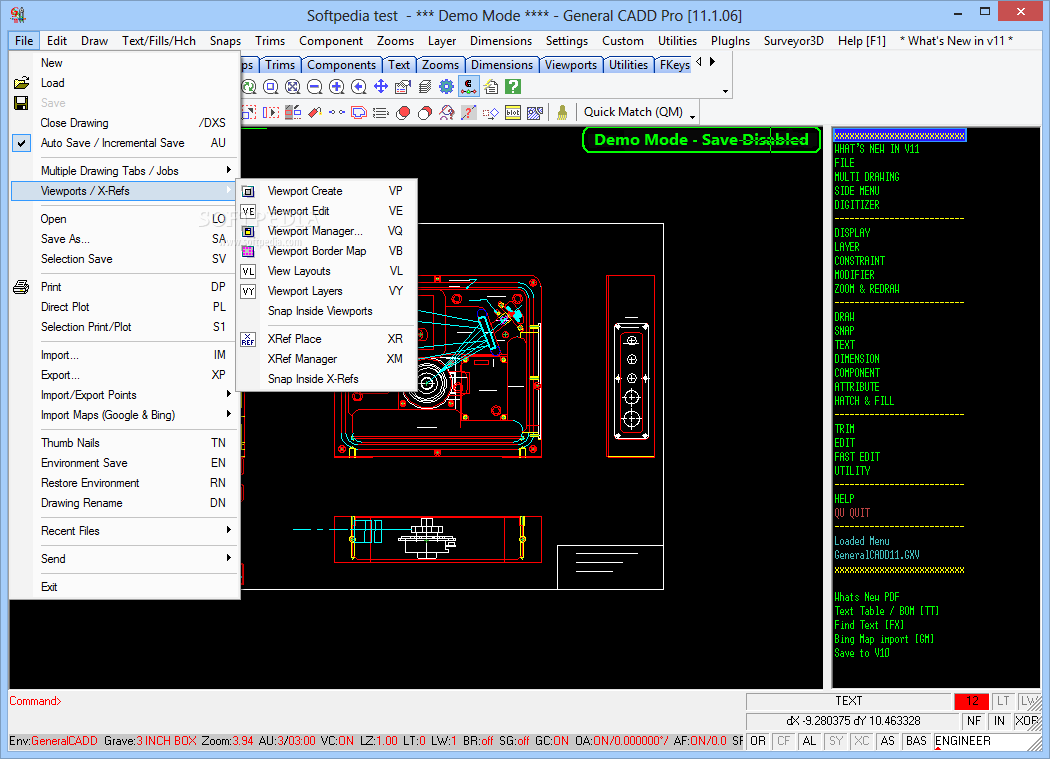This screenshot has width=1050, height=759.
Task: Click the yellow 'blot' icon in toolbar
Action: pos(513,113)
